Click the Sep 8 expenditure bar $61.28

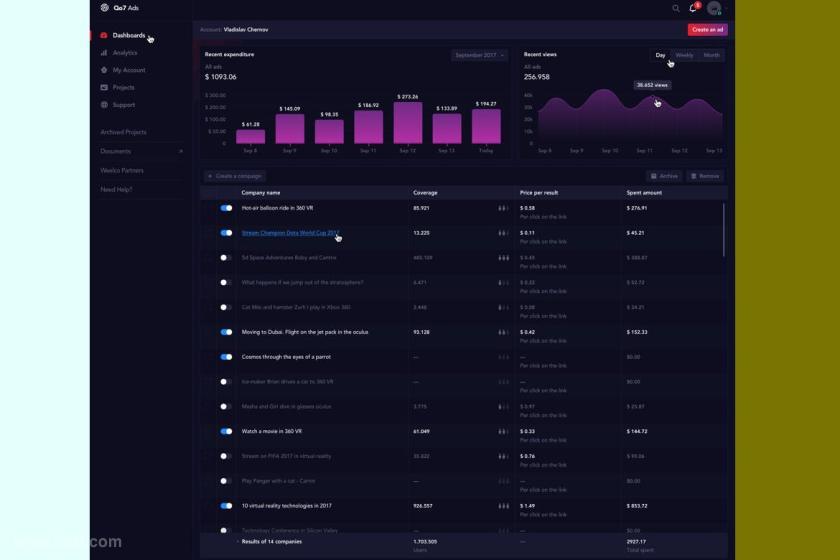tap(251, 137)
